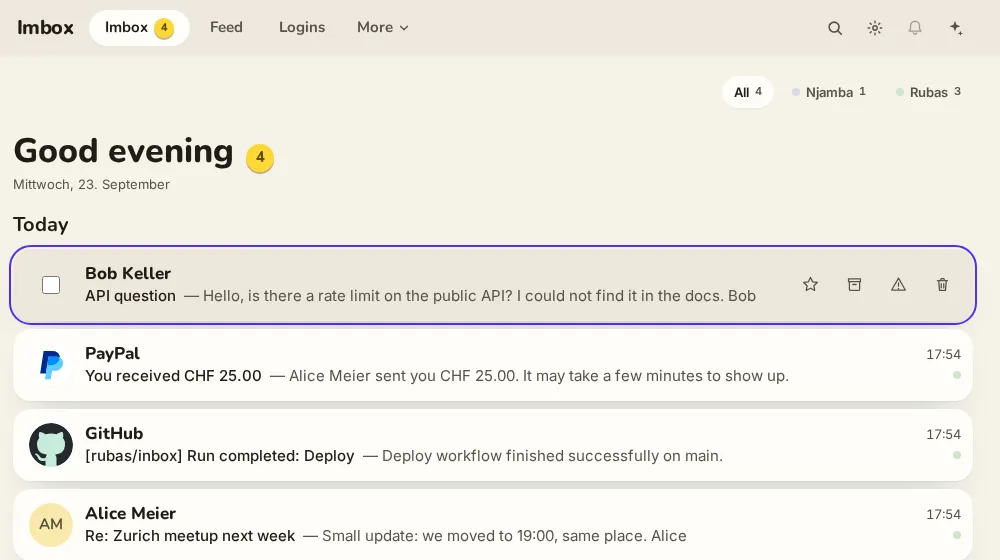Open the notifications bell
This screenshot has width=1000, height=560.
point(915,28)
